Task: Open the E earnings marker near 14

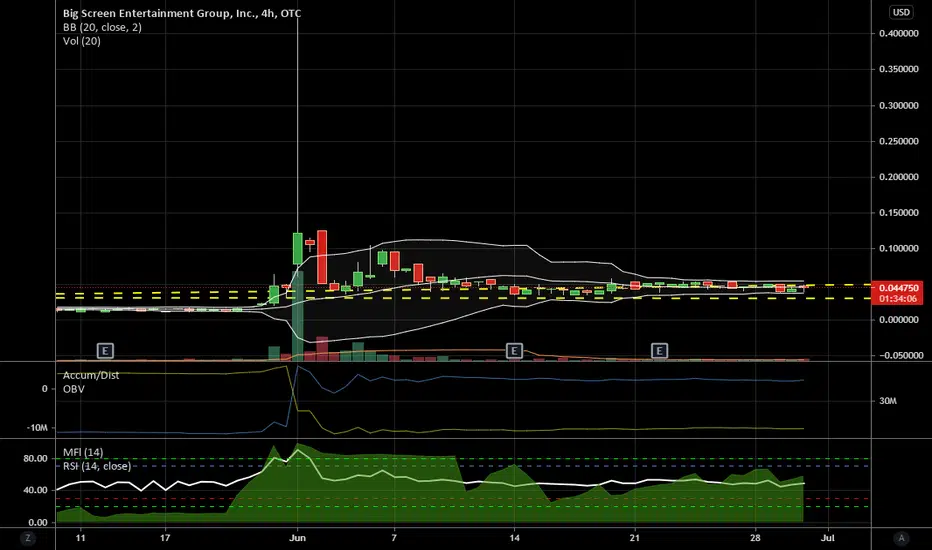Action: click(514, 351)
